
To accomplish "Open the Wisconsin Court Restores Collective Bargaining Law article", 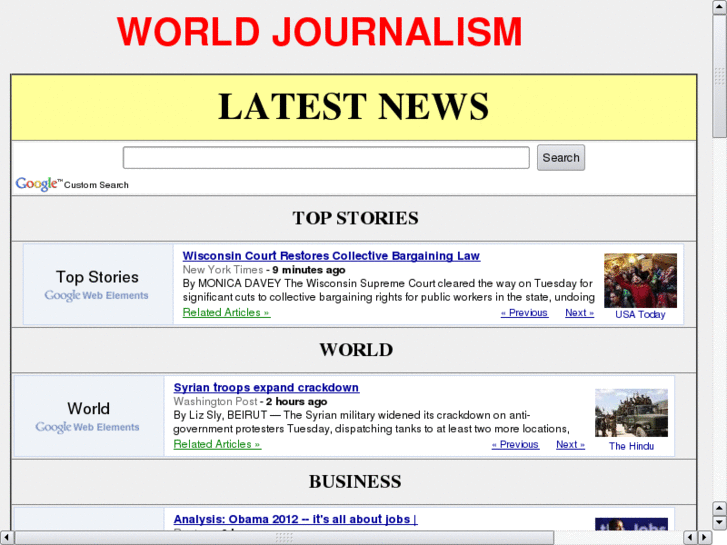I will coord(331,256).
